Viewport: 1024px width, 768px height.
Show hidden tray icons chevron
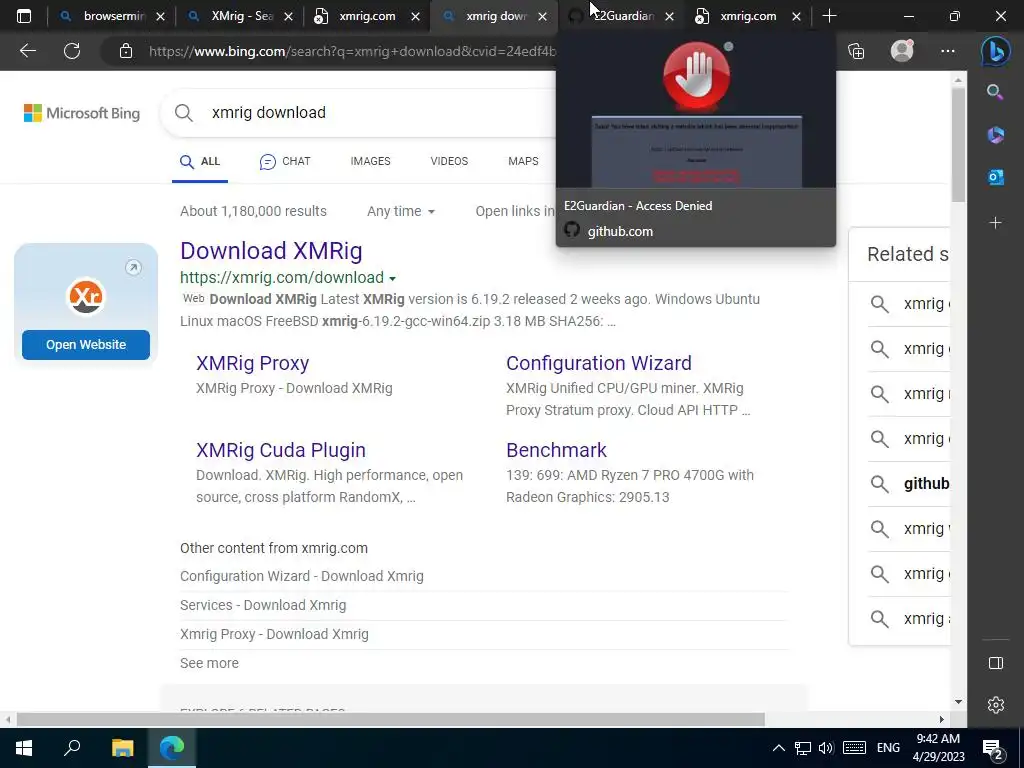[x=778, y=748]
